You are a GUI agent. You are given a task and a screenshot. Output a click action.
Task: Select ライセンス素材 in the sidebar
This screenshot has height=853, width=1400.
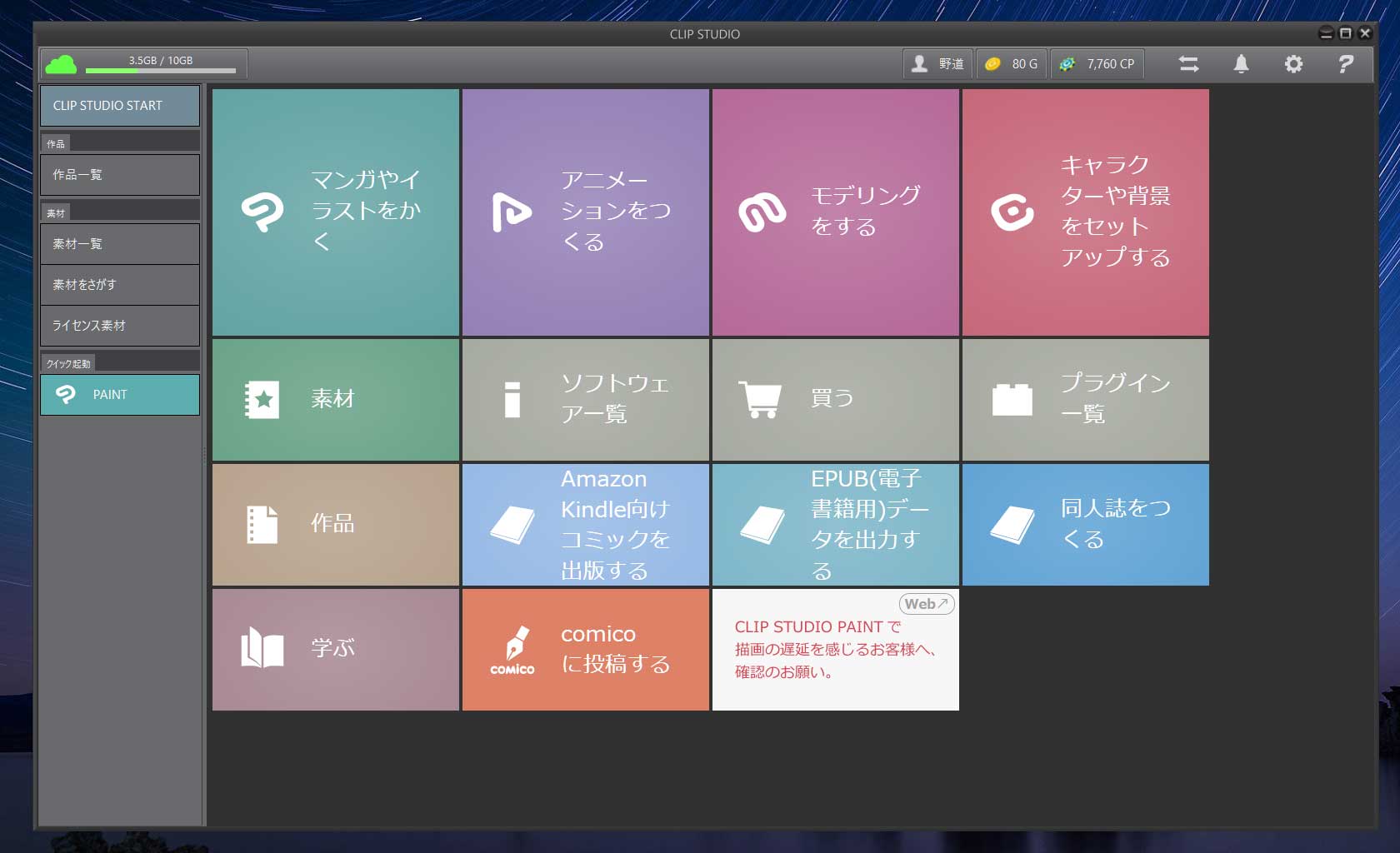[x=120, y=326]
